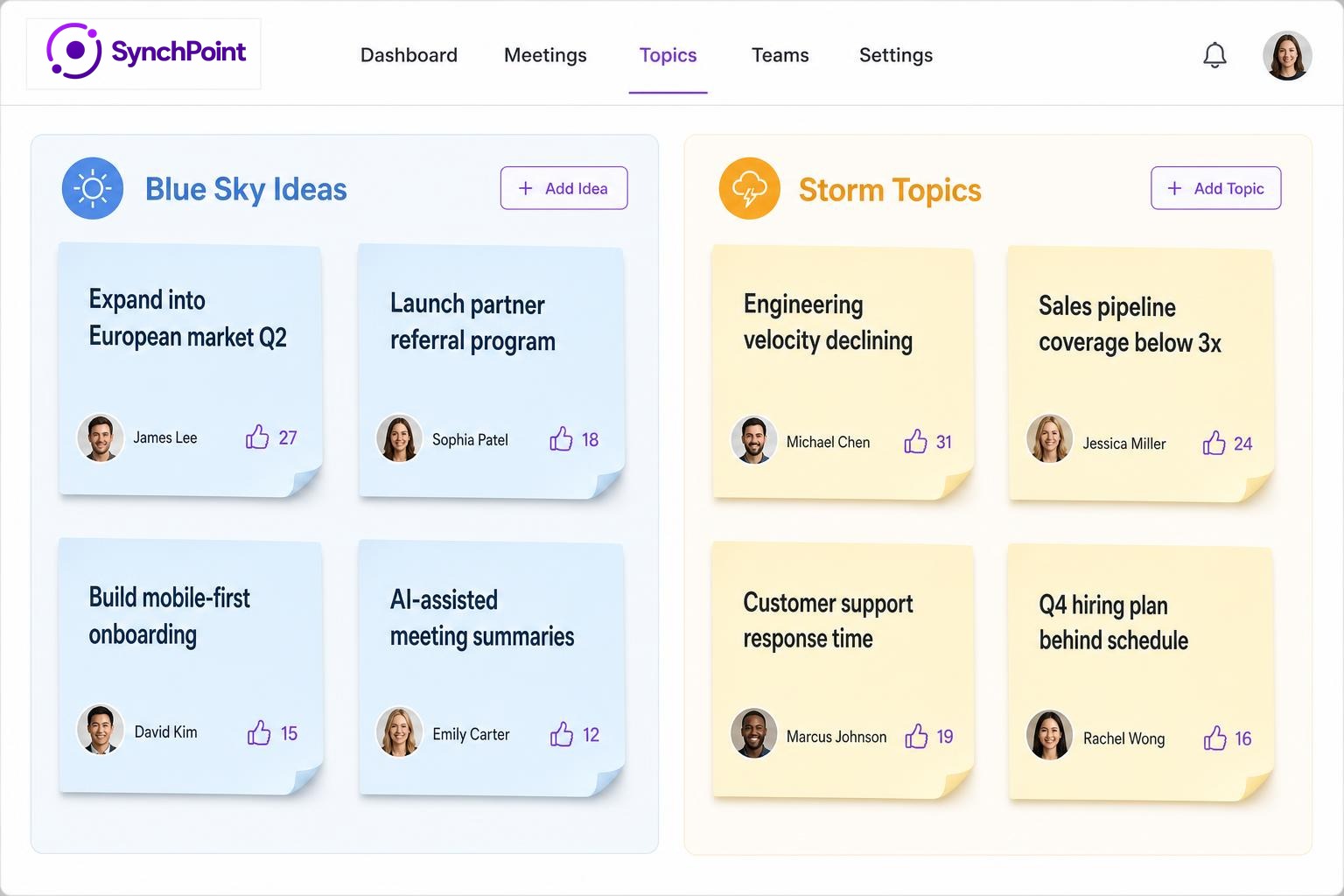Open the AI-assisted meeting summaries note
Viewport: 1344px width, 896px height.
pos(491,668)
